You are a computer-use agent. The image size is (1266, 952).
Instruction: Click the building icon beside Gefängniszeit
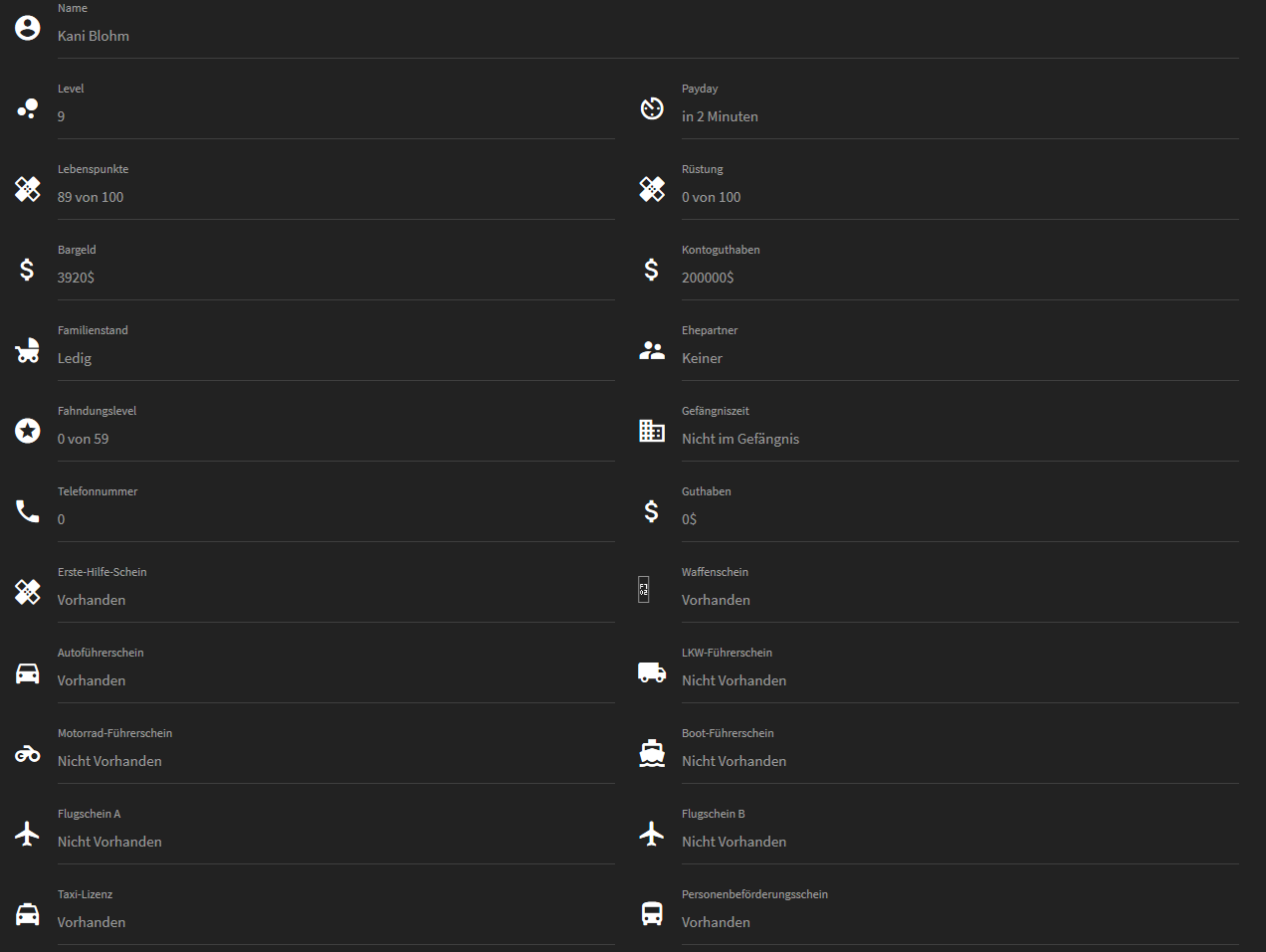(652, 431)
